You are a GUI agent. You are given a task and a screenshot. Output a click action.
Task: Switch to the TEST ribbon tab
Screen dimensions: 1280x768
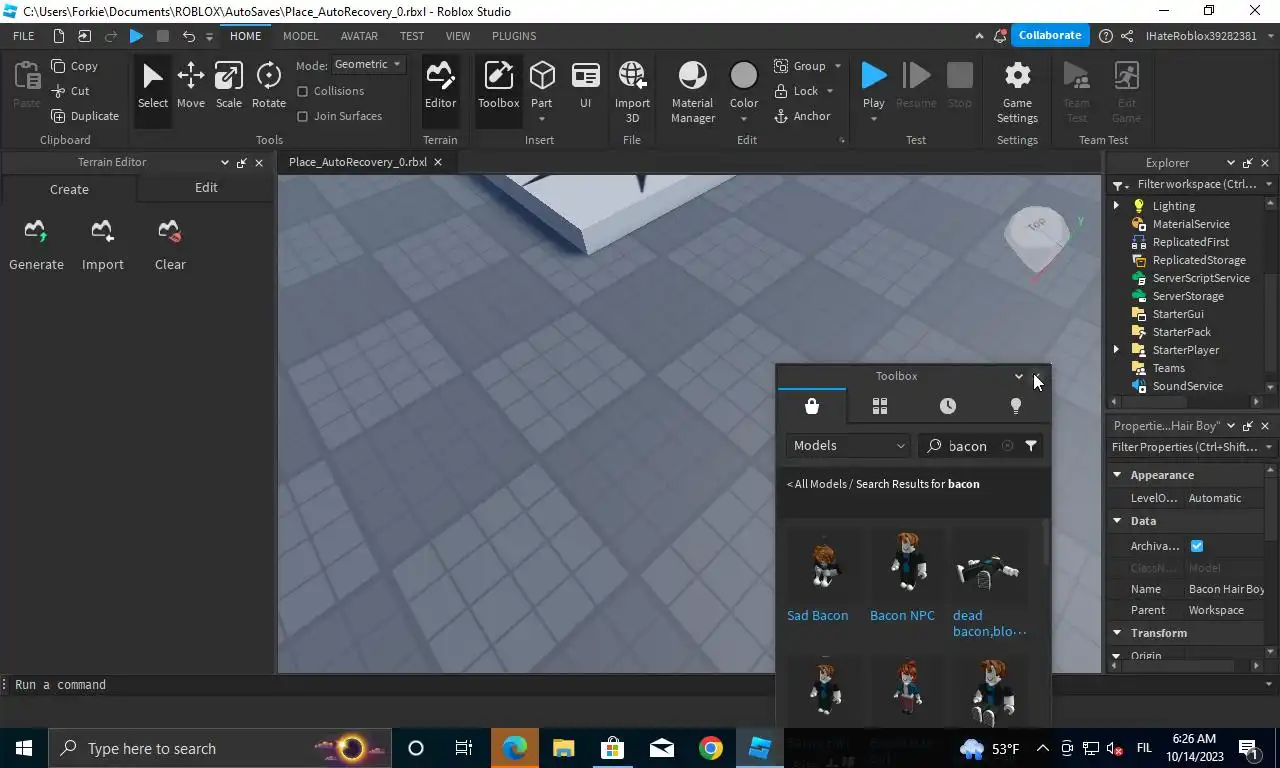pyautogui.click(x=412, y=36)
